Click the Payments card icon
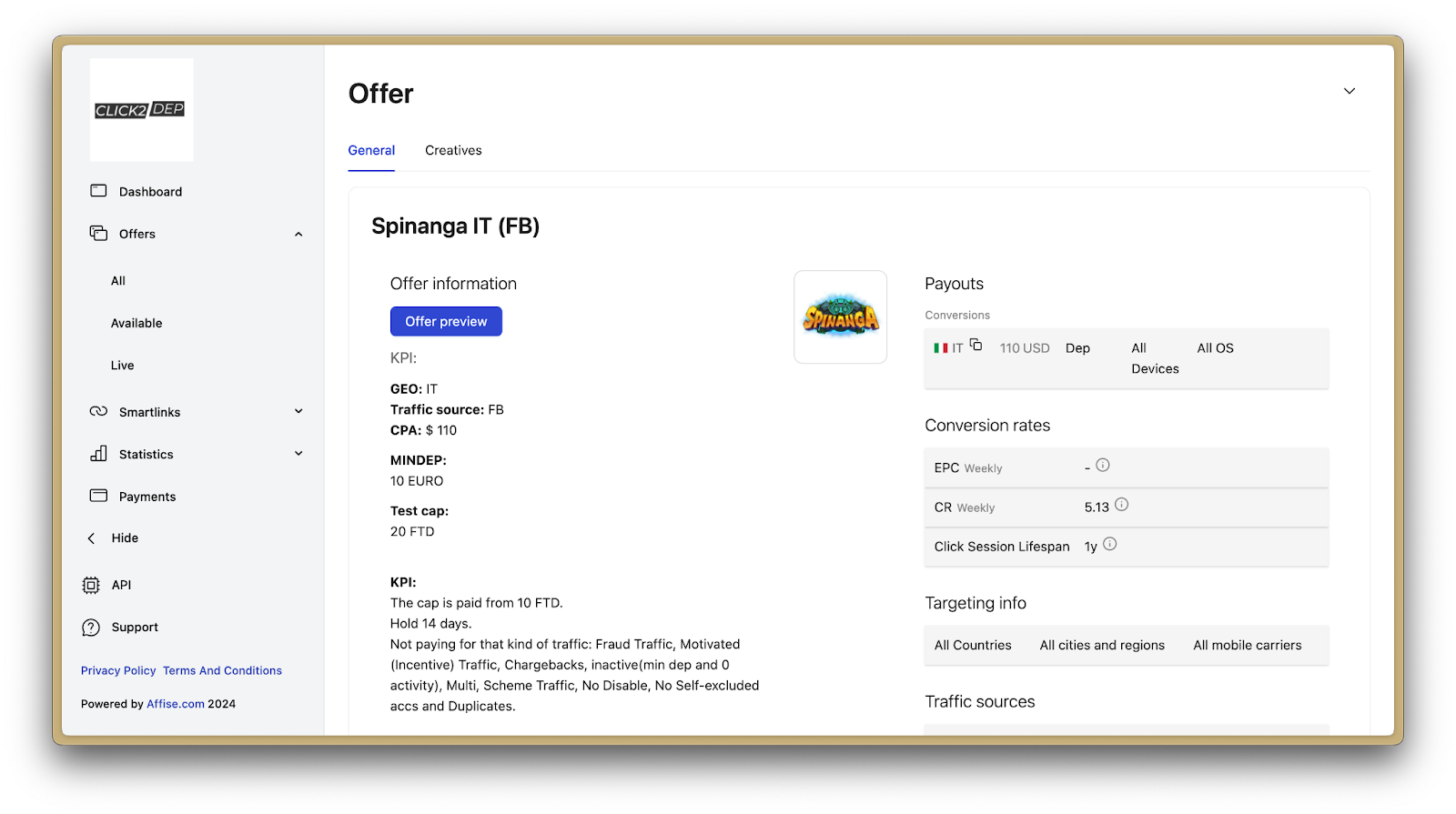 point(98,496)
